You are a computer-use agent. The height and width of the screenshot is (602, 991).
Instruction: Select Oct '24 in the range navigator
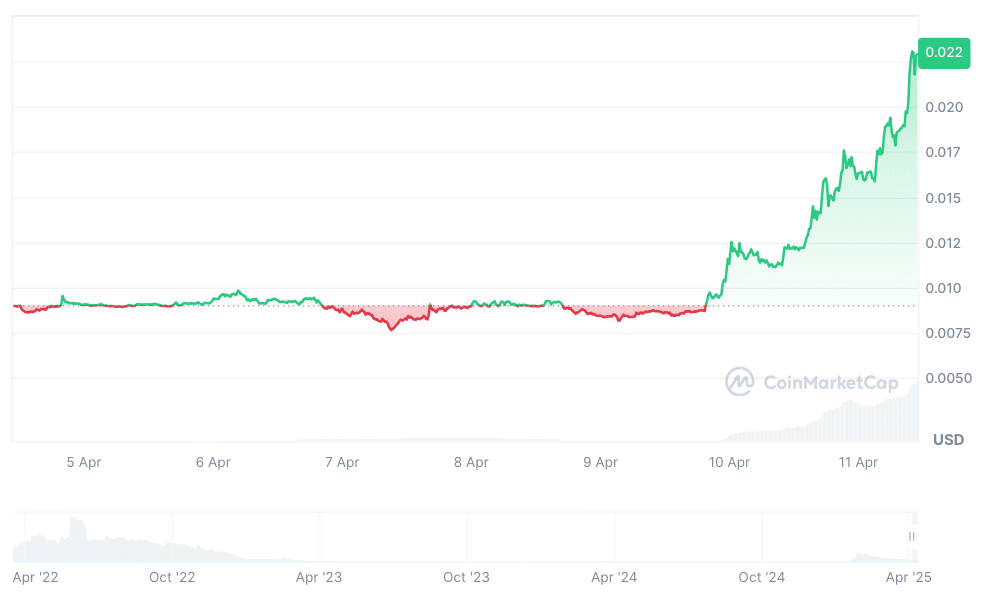[x=762, y=577]
